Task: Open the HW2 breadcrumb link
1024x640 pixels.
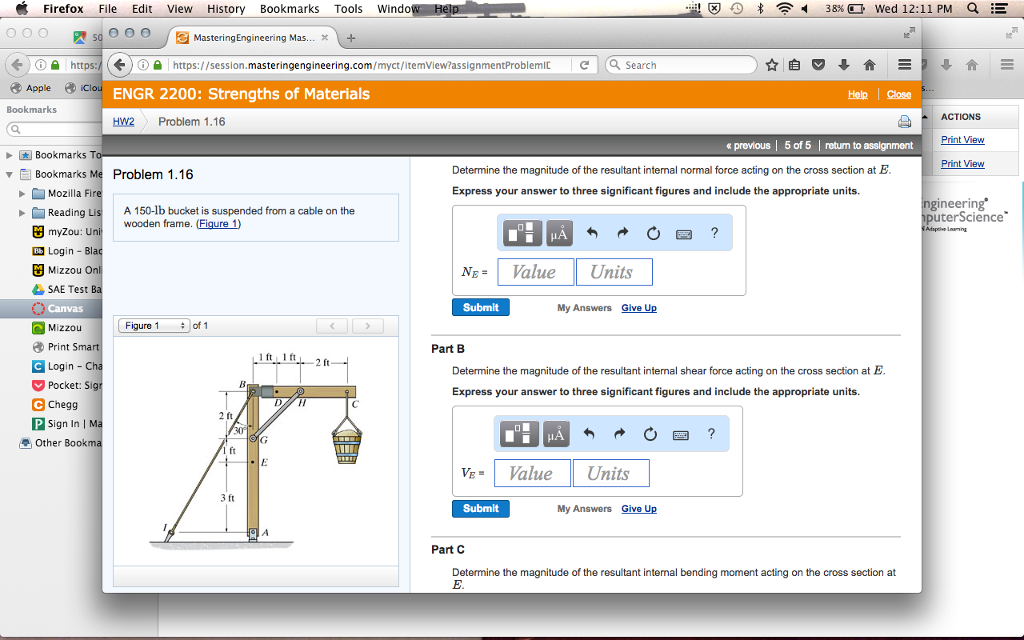Action: tap(123, 121)
